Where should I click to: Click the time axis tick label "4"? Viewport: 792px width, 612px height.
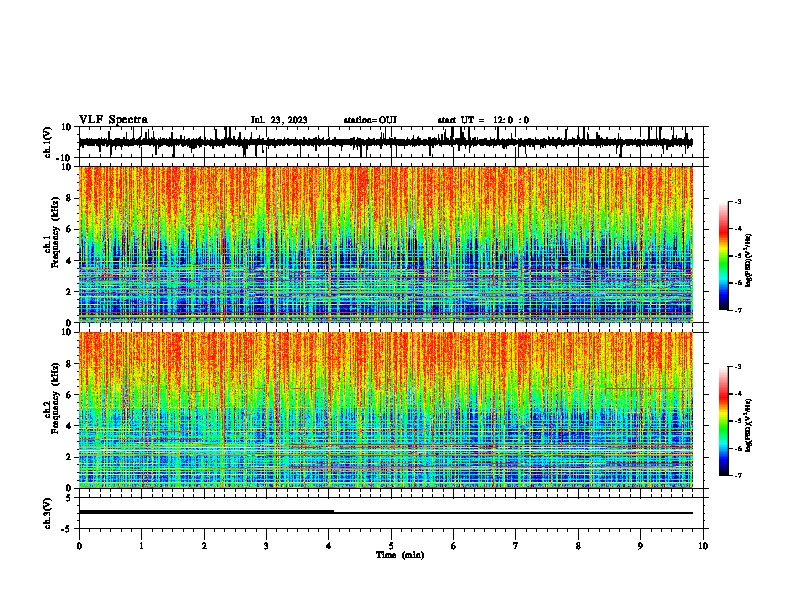pos(329,546)
